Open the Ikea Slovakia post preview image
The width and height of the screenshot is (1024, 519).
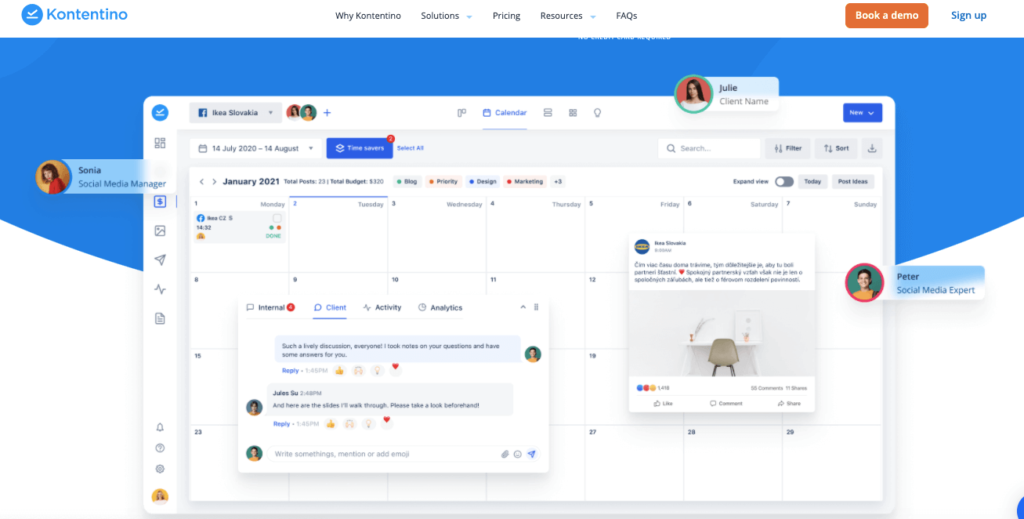tap(722, 334)
